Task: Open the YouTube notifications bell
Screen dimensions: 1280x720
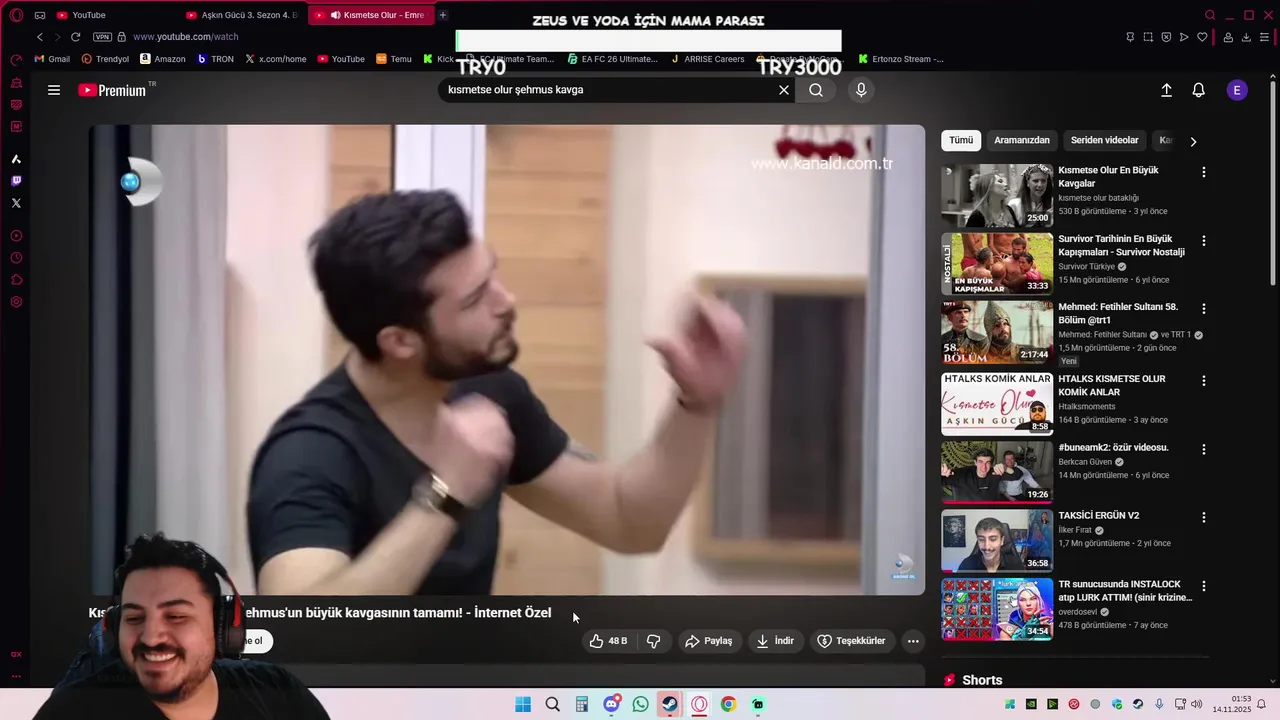Action: click(x=1198, y=90)
